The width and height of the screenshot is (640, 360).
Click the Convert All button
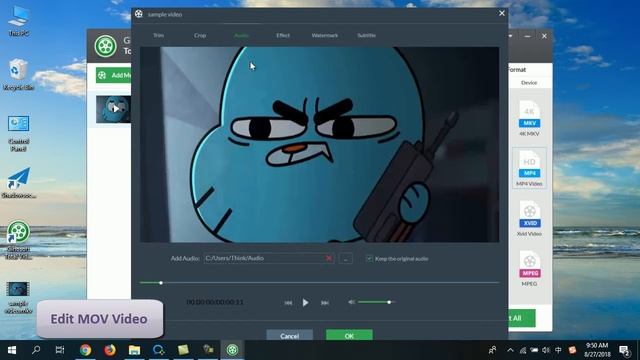coord(522,318)
